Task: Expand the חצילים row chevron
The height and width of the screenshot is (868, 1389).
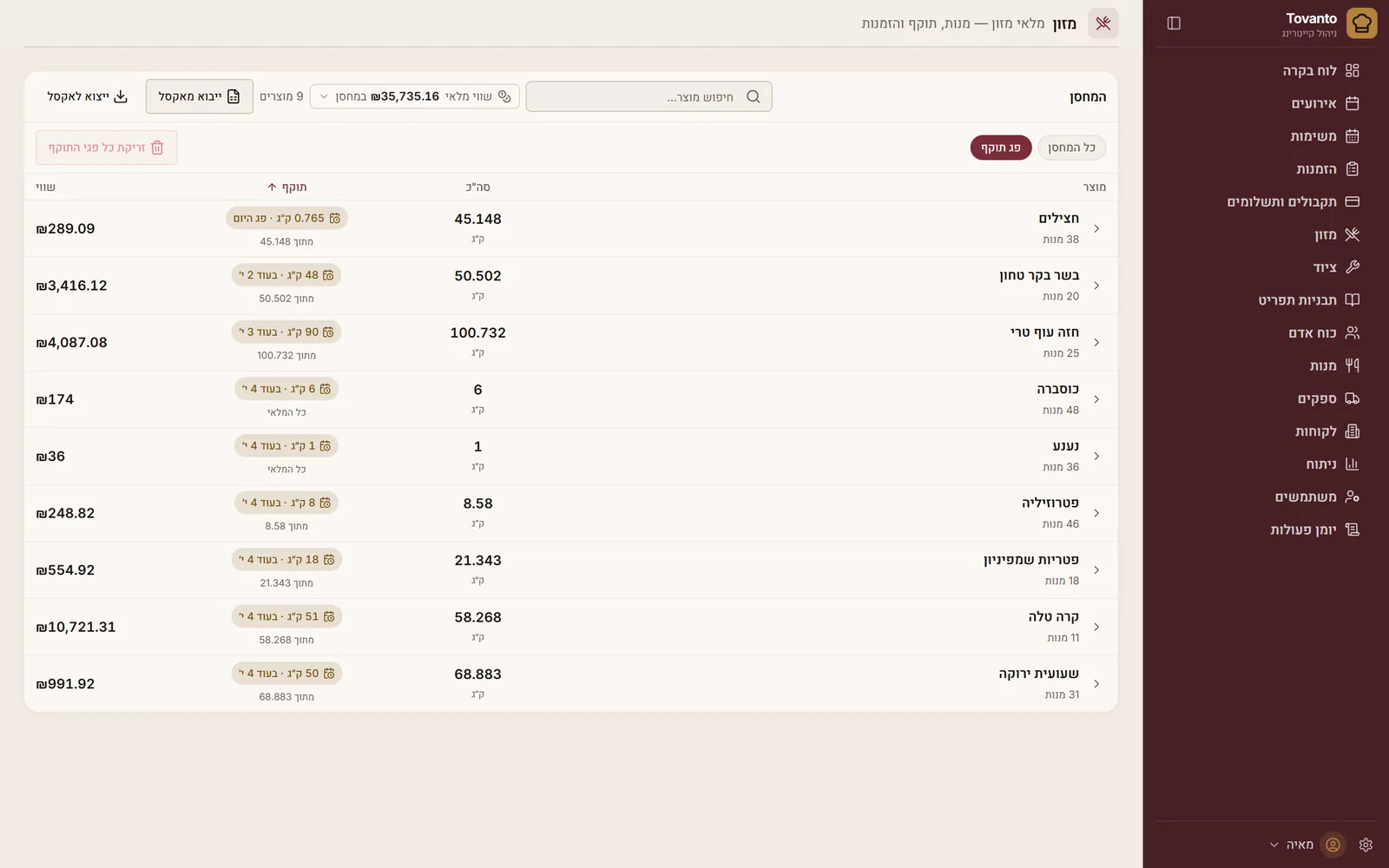Action: click(x=1096, y=228)
